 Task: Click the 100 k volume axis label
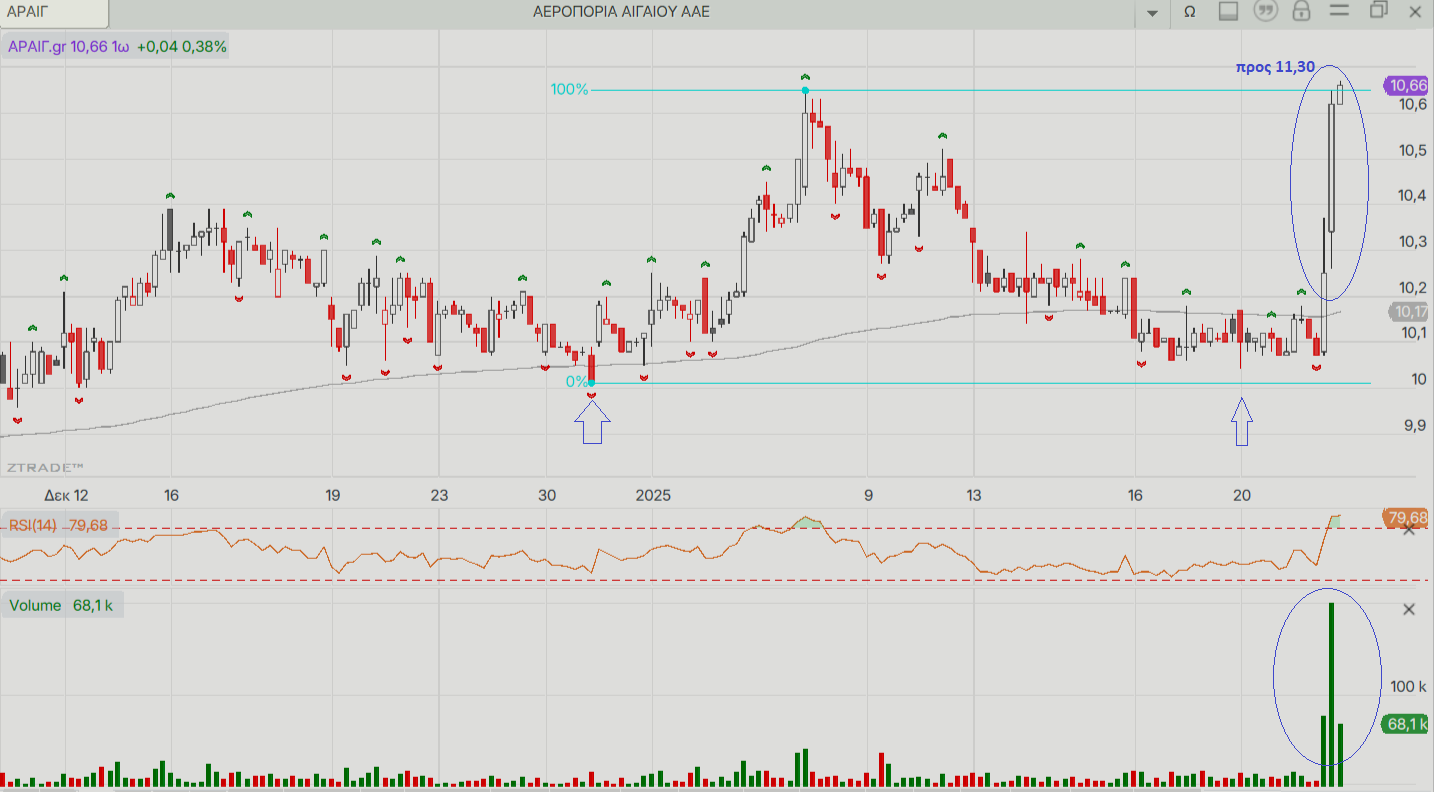1409,686
